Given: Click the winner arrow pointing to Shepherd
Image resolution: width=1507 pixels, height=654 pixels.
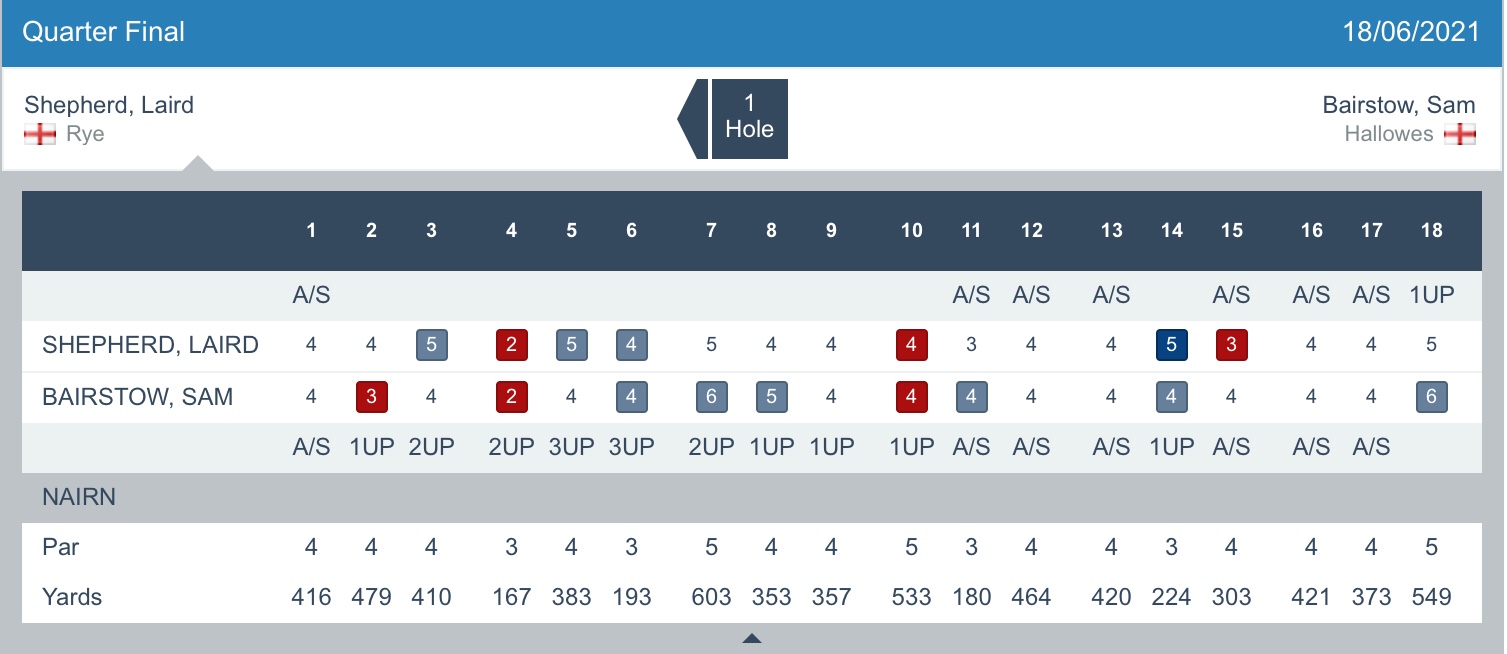Looking at the screenshot, I should pos(692,118).
